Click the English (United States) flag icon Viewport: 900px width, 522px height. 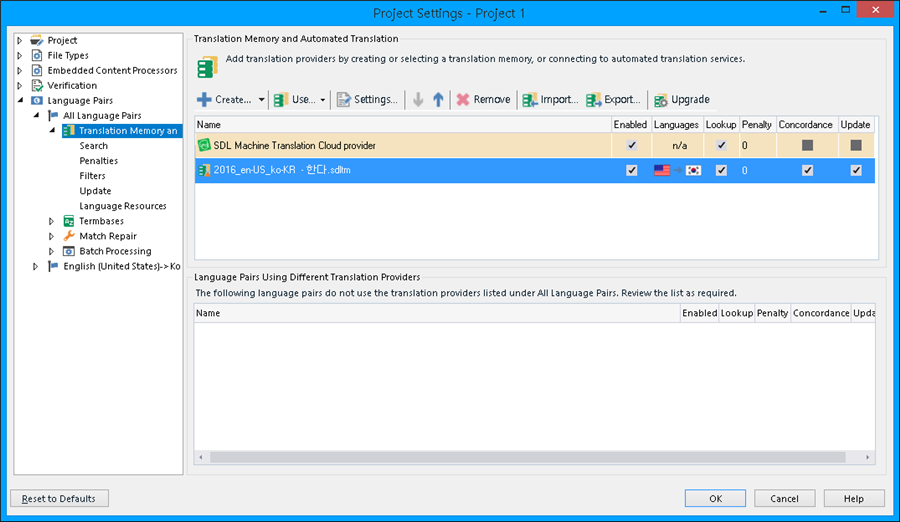[x=53, y=266]
